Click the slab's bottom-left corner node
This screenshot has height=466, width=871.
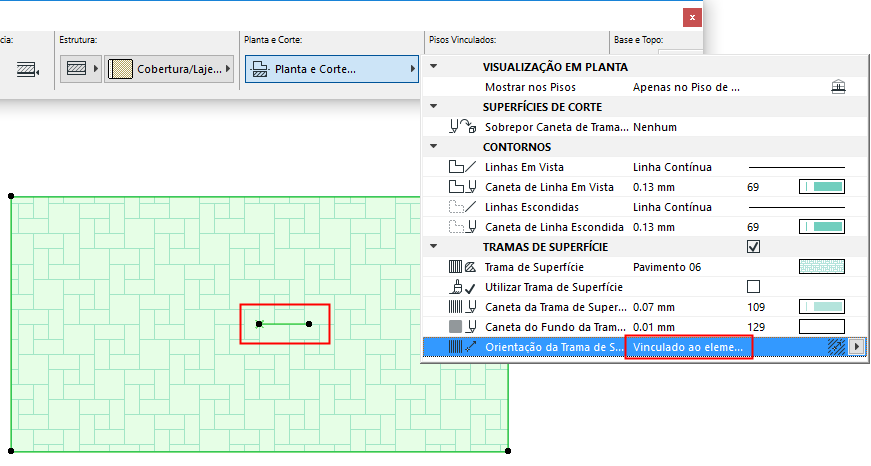click(11, 451)
